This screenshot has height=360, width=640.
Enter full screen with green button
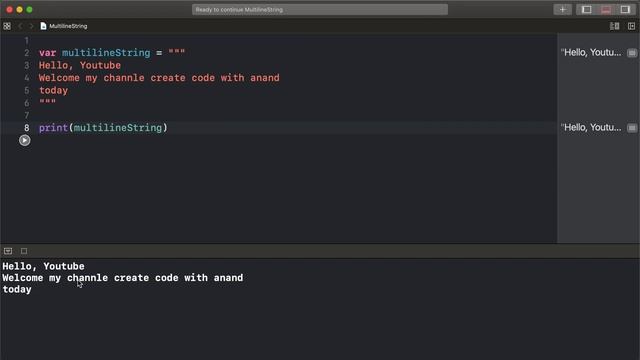[x=29, y=9]
